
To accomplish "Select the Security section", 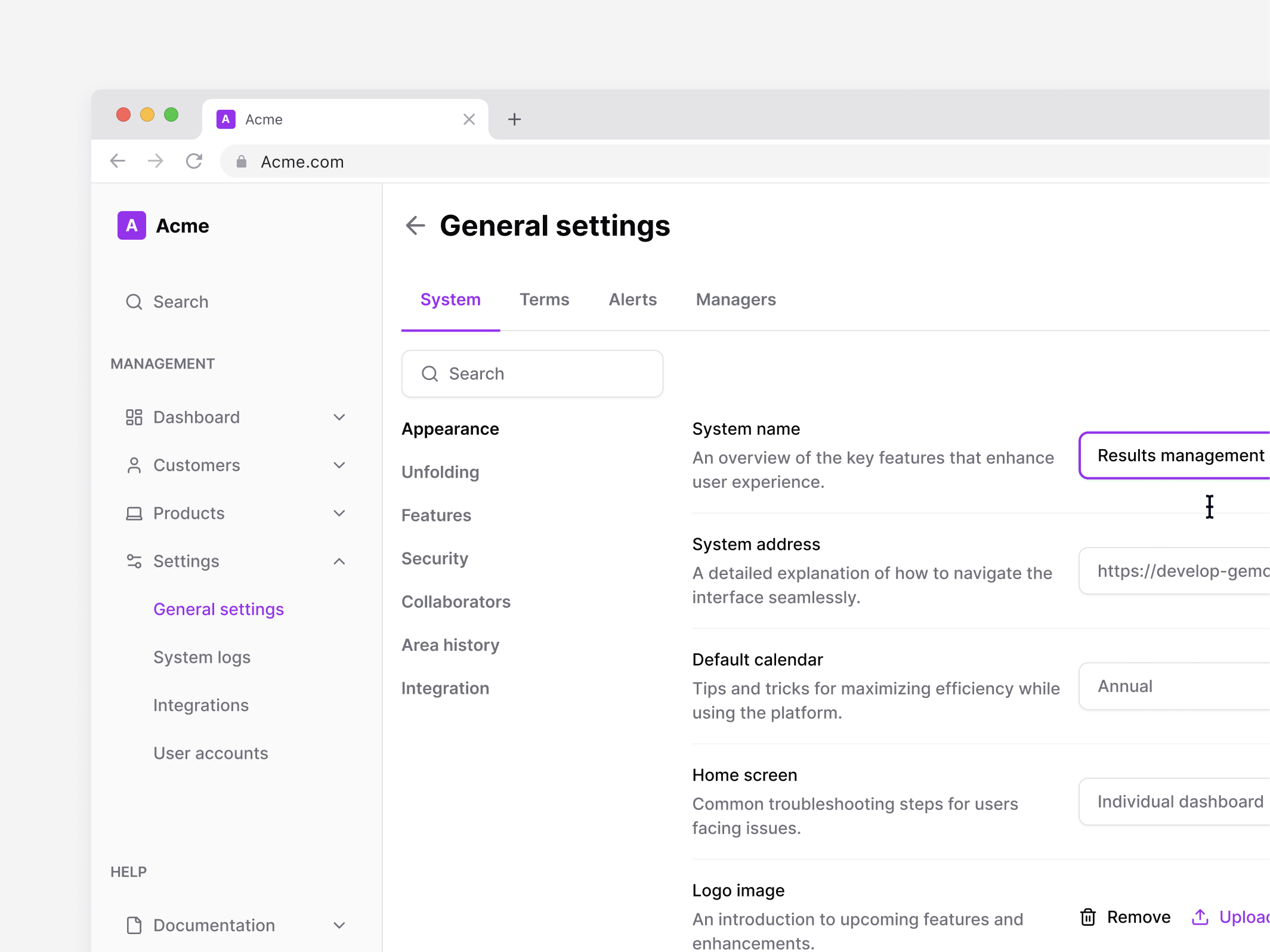I will pyautogui.click(x=435, y=558).
